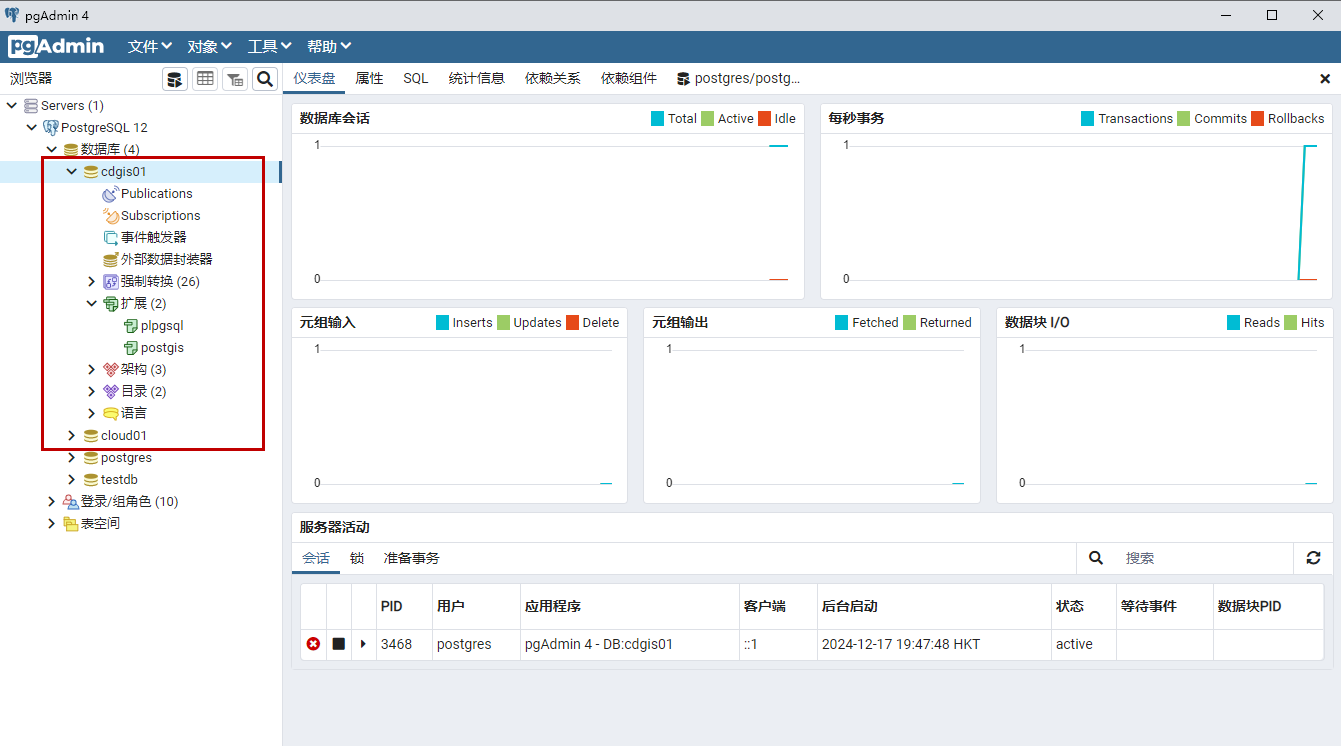This screenshot has height=746, width=1341.
Task: Click the 状态 column header
Action: pyautogui.click(x=1083, y=606)
